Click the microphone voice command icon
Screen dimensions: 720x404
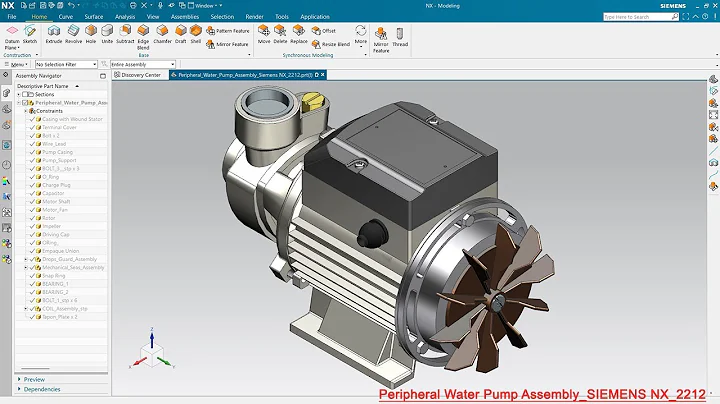click(160, 6)
